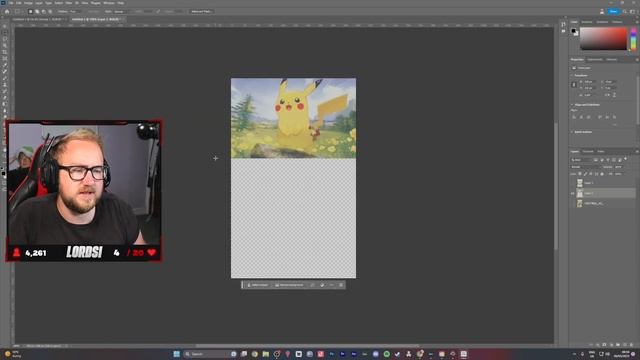Collapse the Align and Distribute section
Screen dimensions: 640x360
pyautogui.click(x=571, y=105)
